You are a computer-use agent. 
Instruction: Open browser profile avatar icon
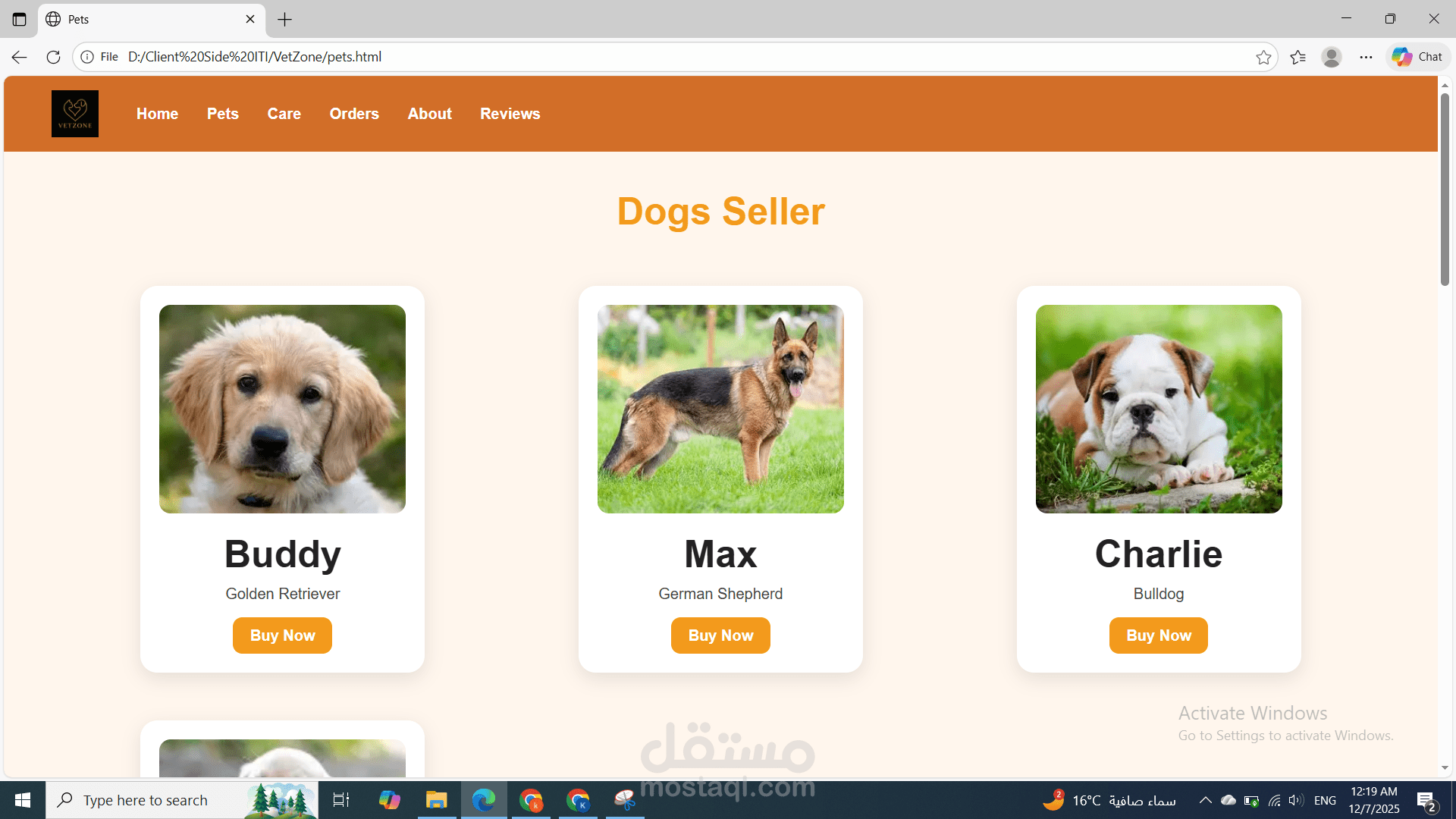(x=1332, y=57)
